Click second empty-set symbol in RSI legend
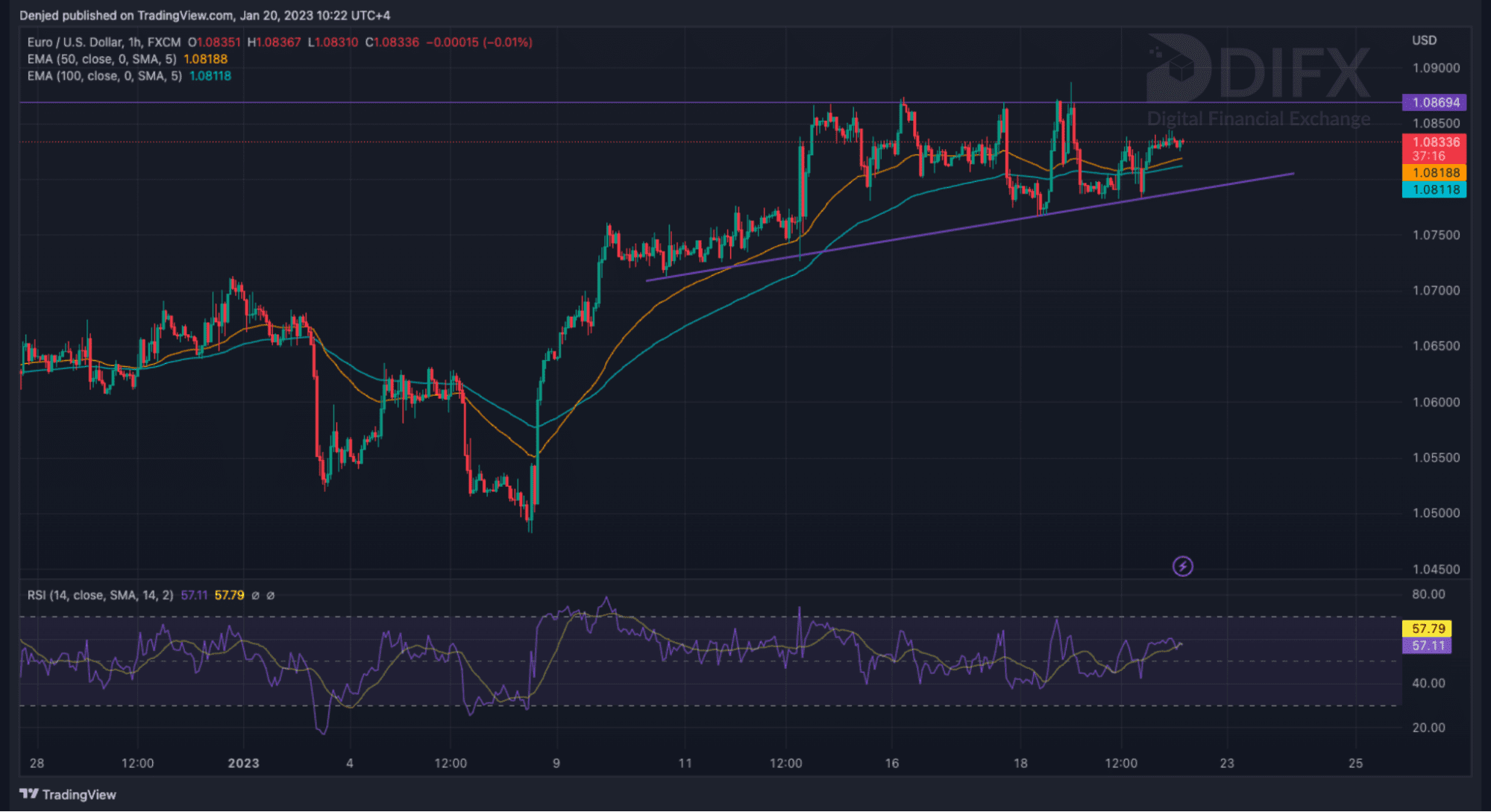This screenshot has height=812, width=1491. coord(270,595)
